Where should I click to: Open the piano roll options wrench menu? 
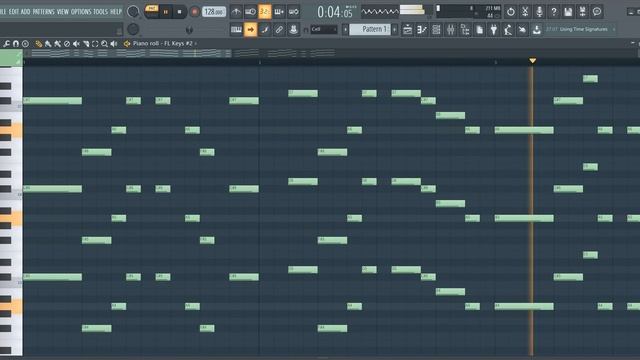coord(7,44)
